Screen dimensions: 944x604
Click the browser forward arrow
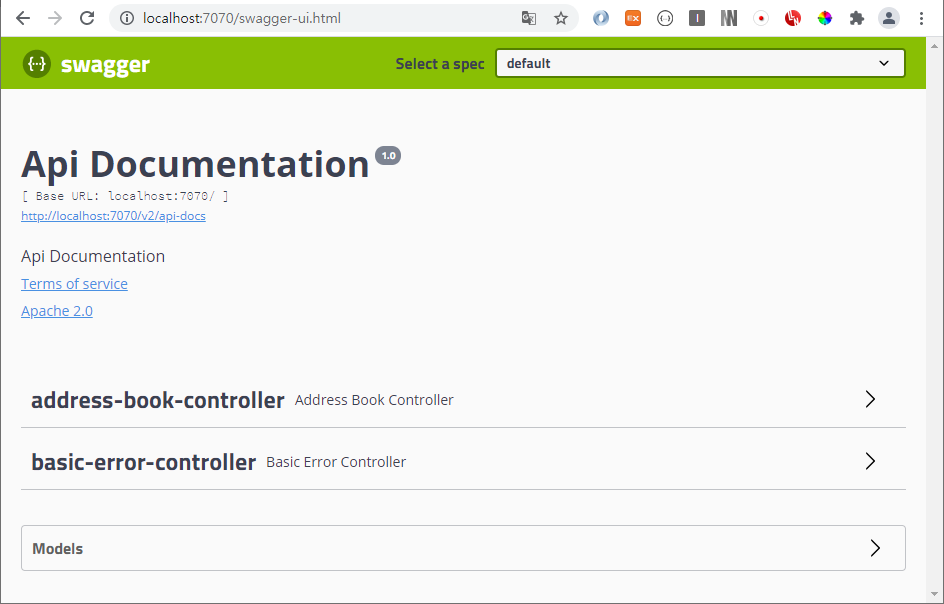coord(55,18)
